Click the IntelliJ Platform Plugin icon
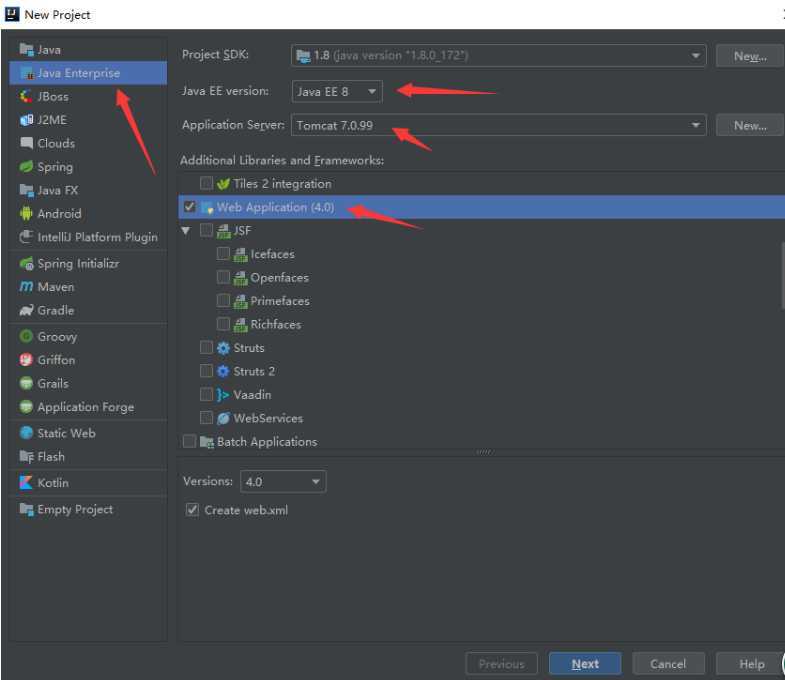785x680 pixels. pyautogui.click(x=26, y=237)
